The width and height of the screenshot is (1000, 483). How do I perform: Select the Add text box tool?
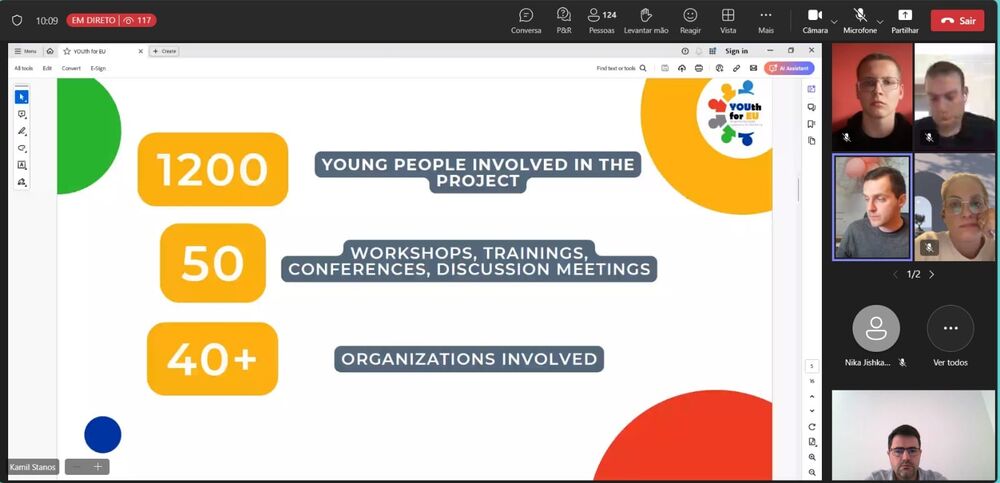(22, 165)
